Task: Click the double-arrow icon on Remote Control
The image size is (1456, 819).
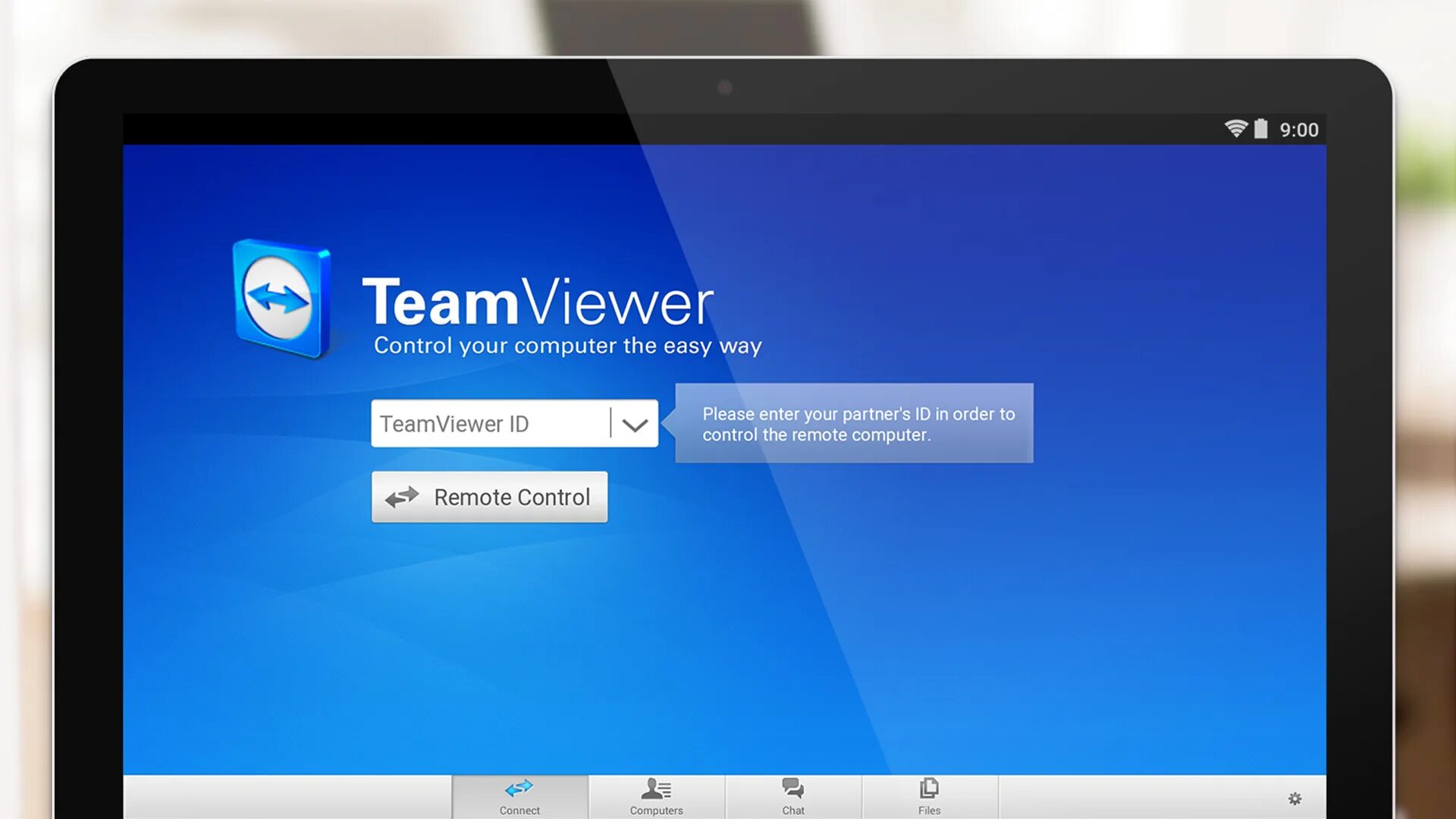Action: 402,497
